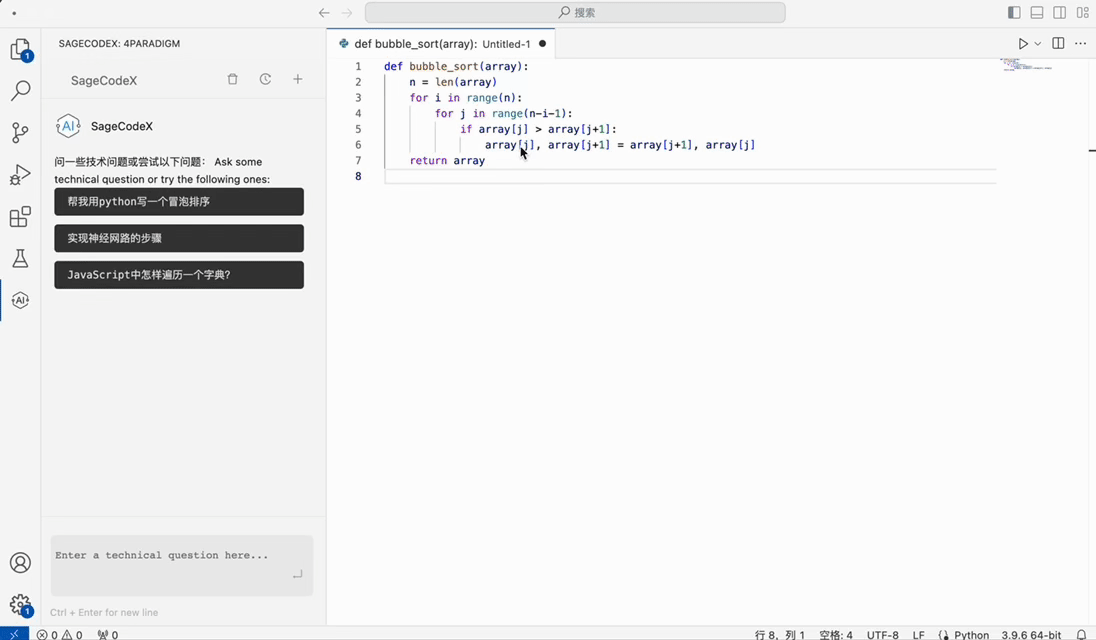Screen dimensions: 1096x640
Task: Focus the technical question input box
Action: pos(182,565)
